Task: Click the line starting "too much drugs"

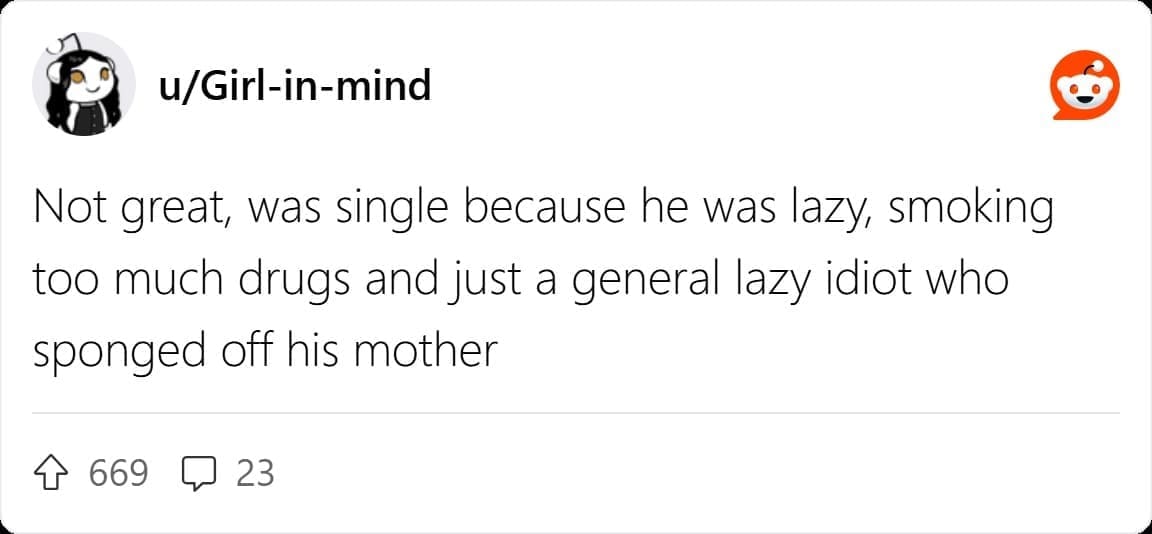Action: point(520,279)
